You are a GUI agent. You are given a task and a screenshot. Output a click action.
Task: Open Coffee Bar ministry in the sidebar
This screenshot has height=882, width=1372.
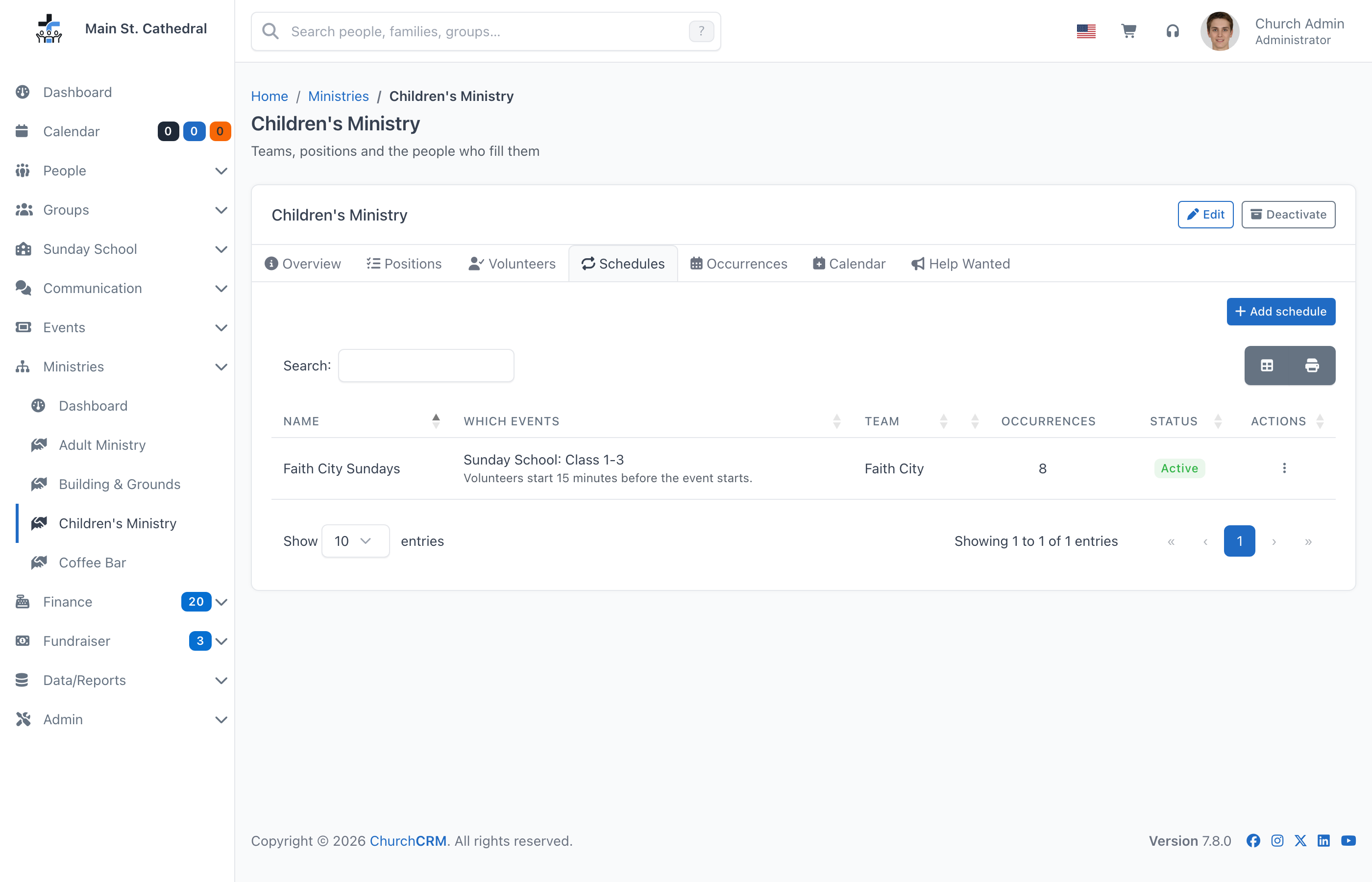coord(92,563)
